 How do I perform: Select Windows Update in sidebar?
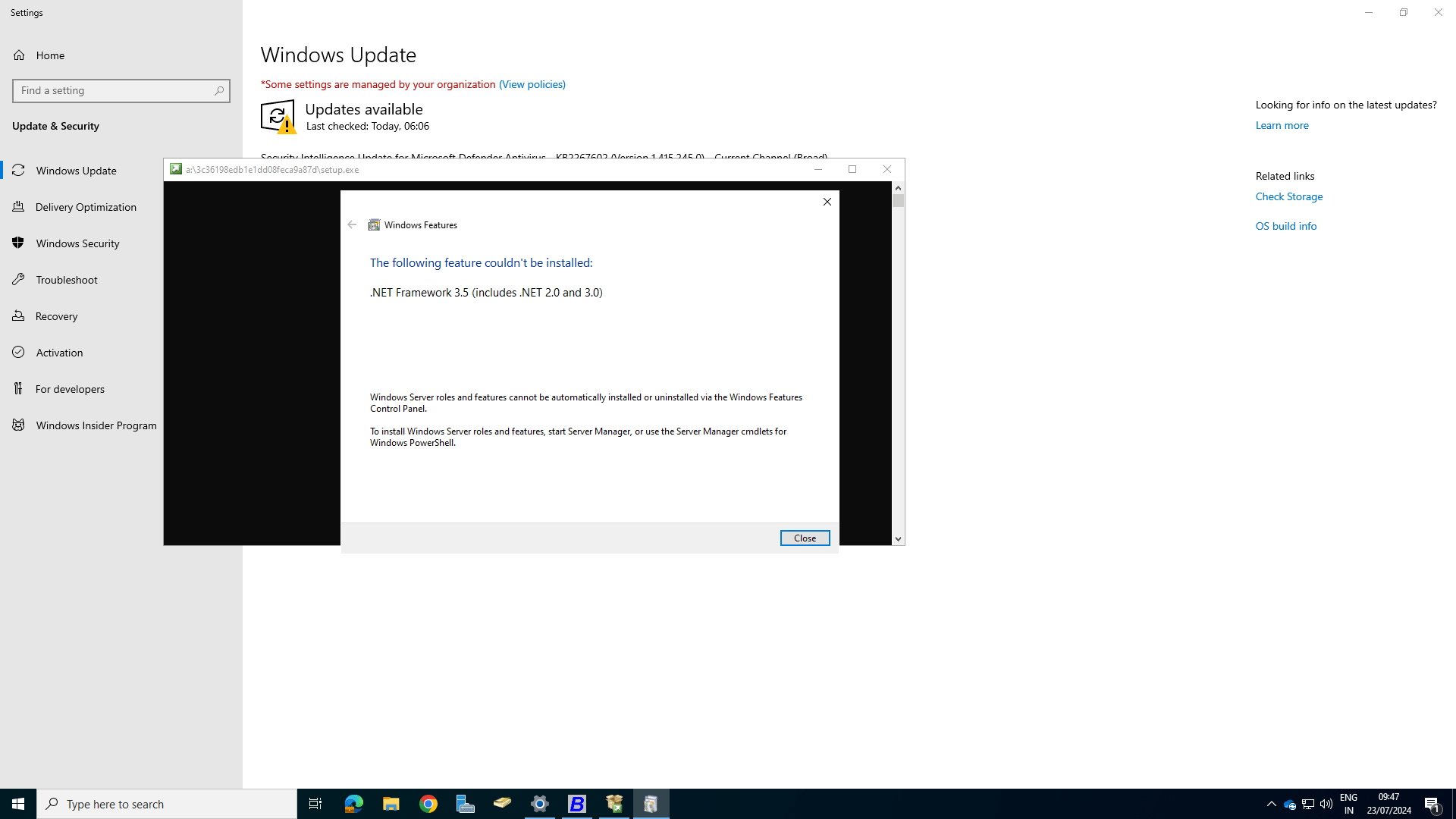click(121, 171)
